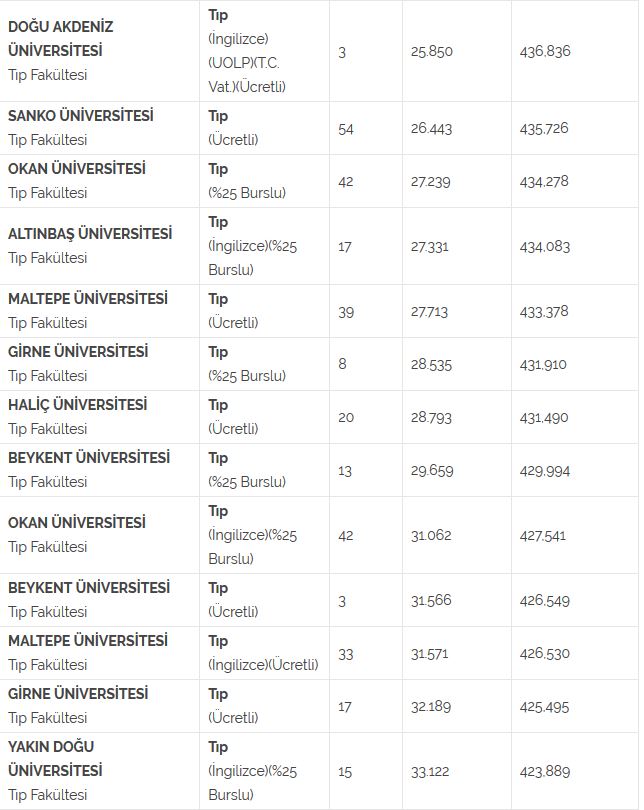Click YAKIN DOĞU ÜNİVERSİTESİ name
Viewport: 644px width, 810px height.
click(58, 758)
